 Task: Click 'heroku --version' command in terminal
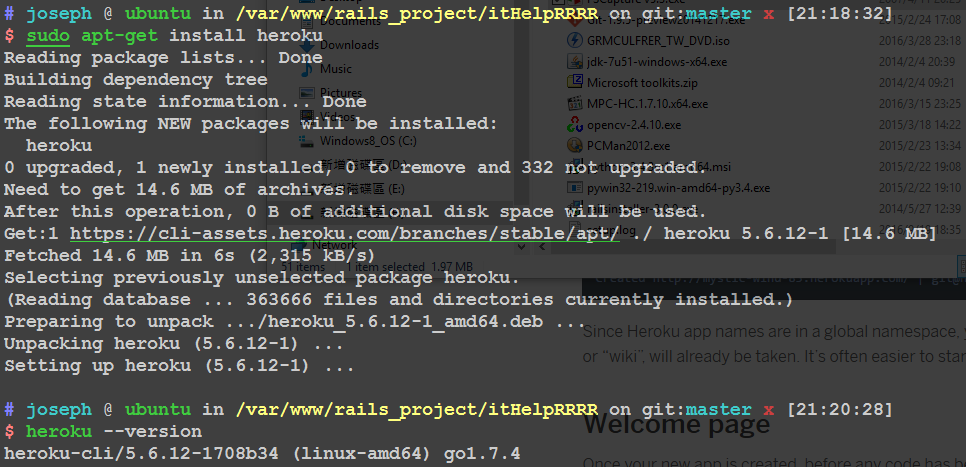tap(114, 431)
